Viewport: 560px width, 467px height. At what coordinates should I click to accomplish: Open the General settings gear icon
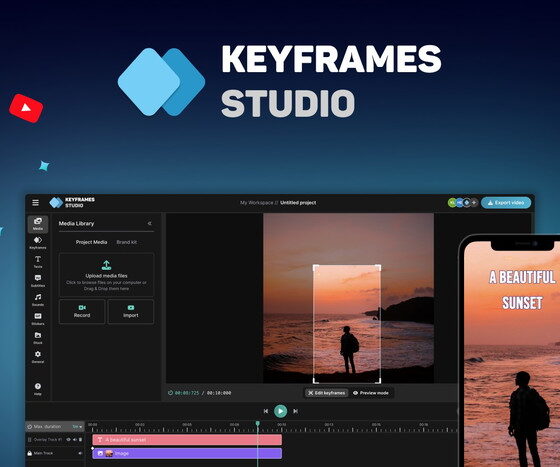pos(38,357)
